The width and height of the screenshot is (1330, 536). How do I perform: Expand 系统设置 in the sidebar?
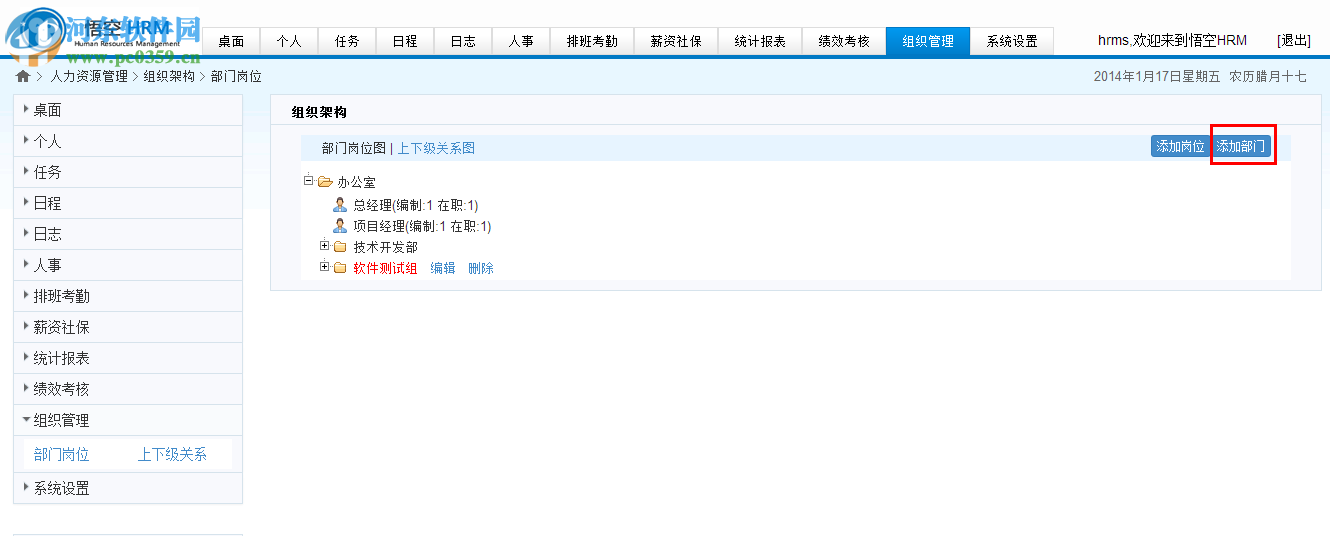[128, 488]
